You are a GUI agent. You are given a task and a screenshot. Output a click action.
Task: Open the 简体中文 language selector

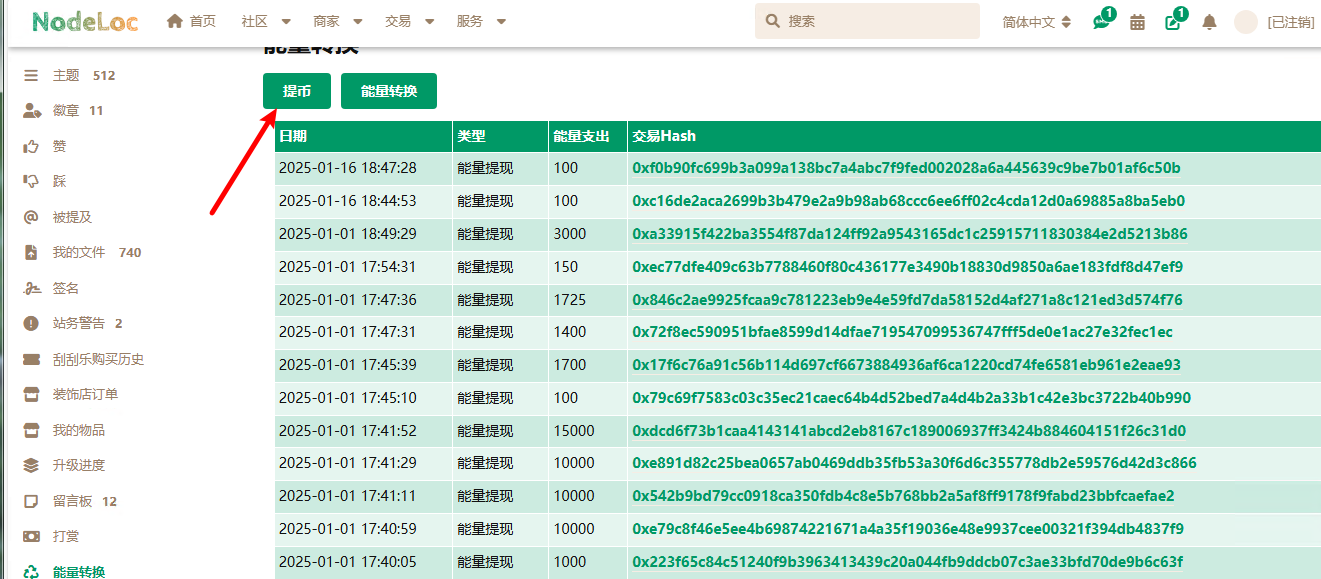click(x=1036, y=22)
